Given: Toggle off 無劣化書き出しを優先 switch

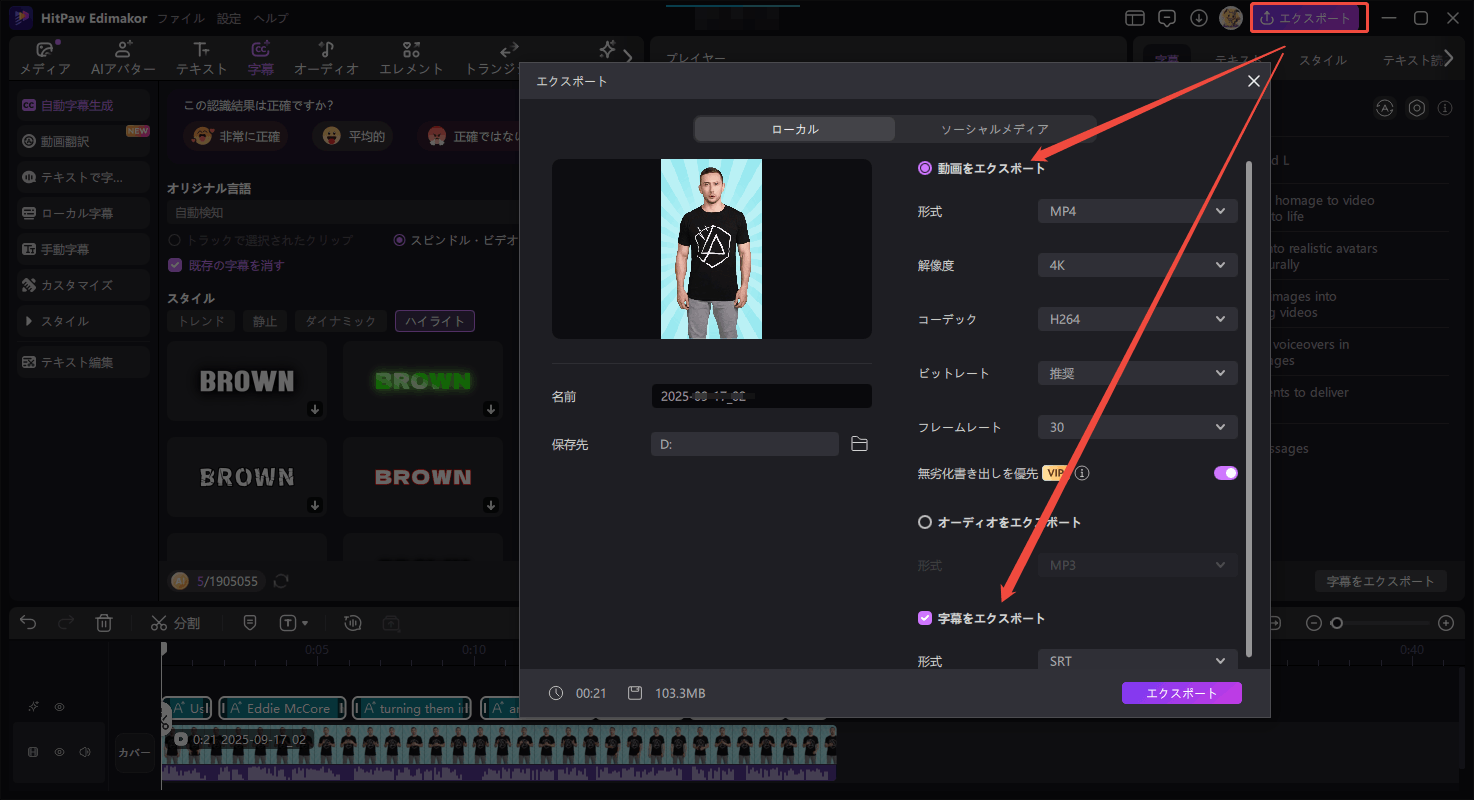Looking at the screenshot, I should click(x=1224, y=472).
